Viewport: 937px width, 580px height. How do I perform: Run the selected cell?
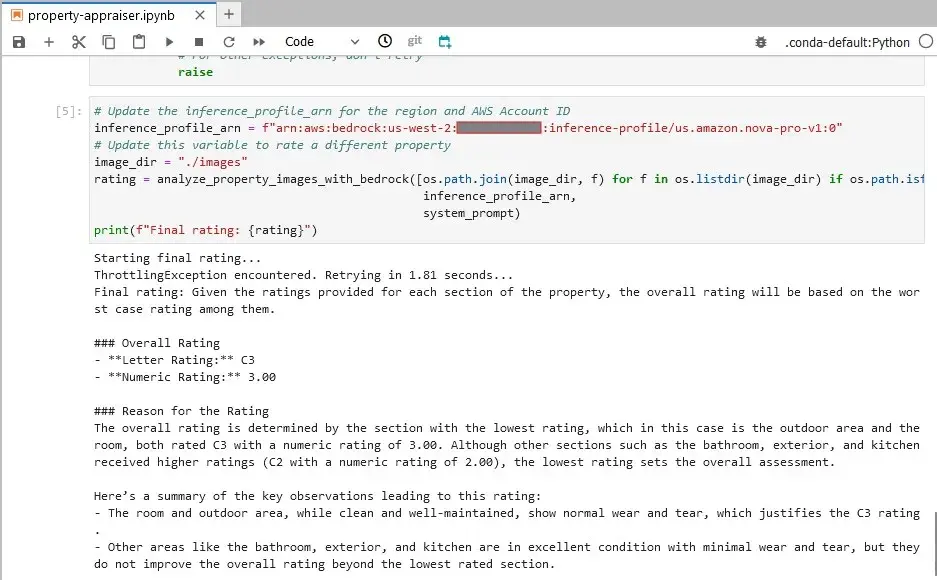(169, 42)
